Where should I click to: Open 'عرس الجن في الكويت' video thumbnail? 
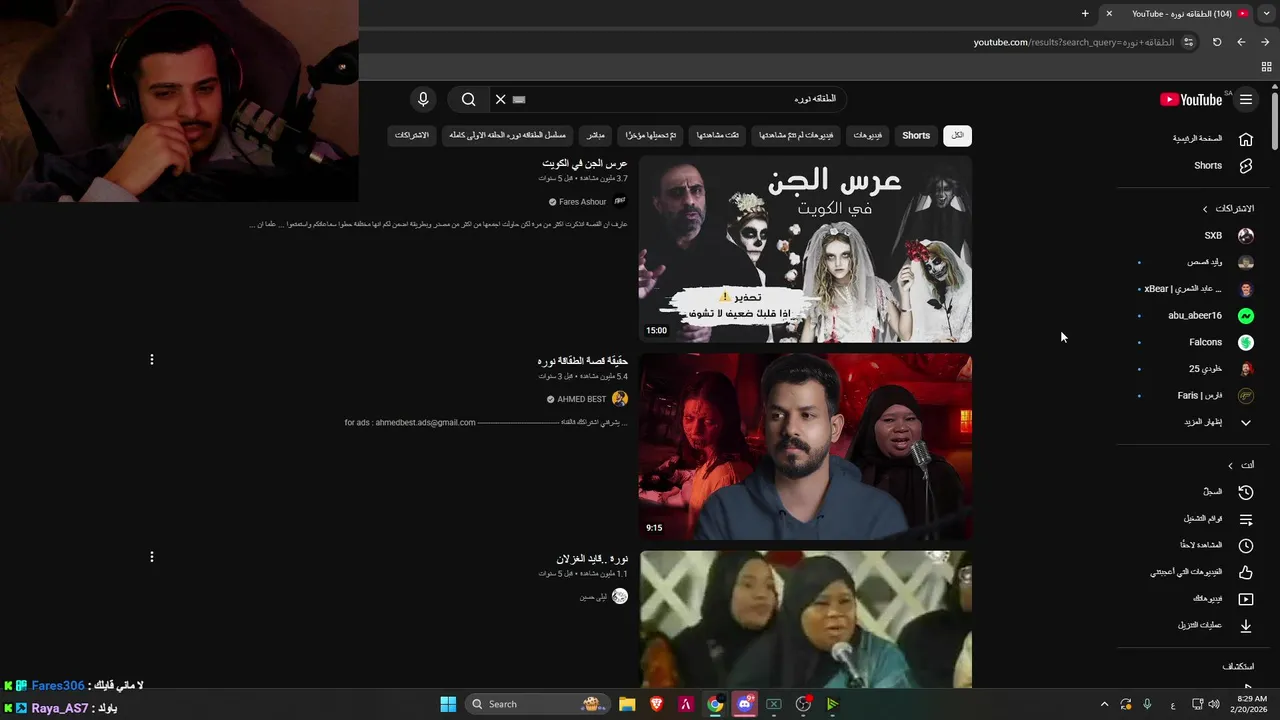point(805,250)
